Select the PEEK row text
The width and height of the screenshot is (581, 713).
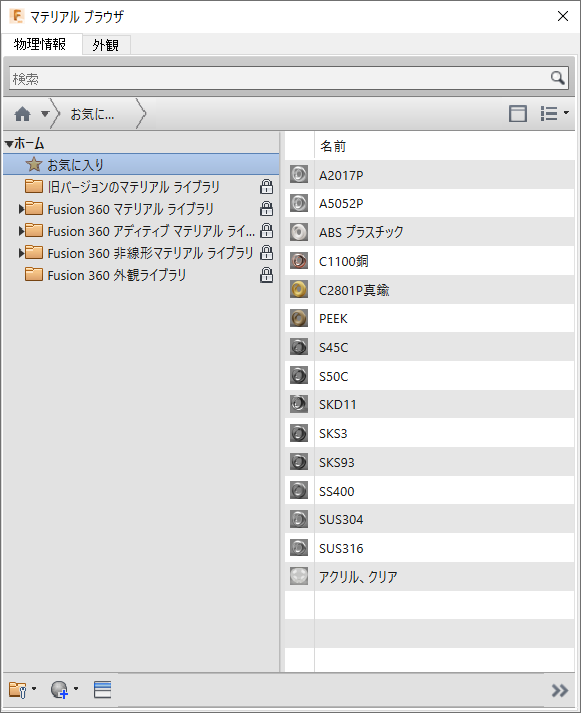point(333,318)
